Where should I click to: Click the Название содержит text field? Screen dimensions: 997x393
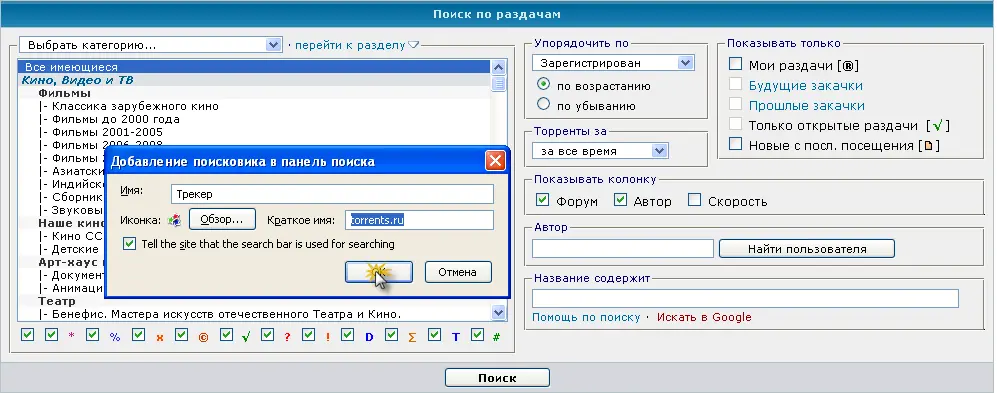[745, 299]
